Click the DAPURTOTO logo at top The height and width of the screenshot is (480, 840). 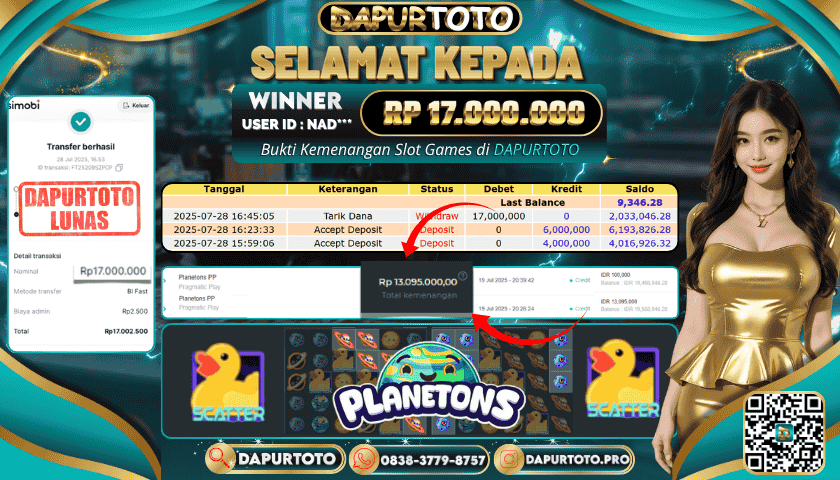click(x=420, y=19)
